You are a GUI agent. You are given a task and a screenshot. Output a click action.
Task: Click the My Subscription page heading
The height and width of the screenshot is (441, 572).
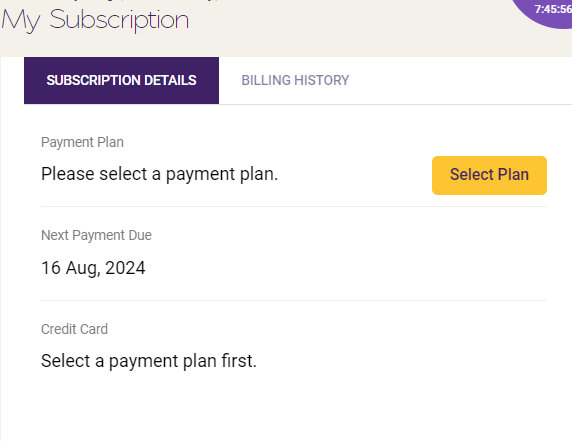click(95, 20)
